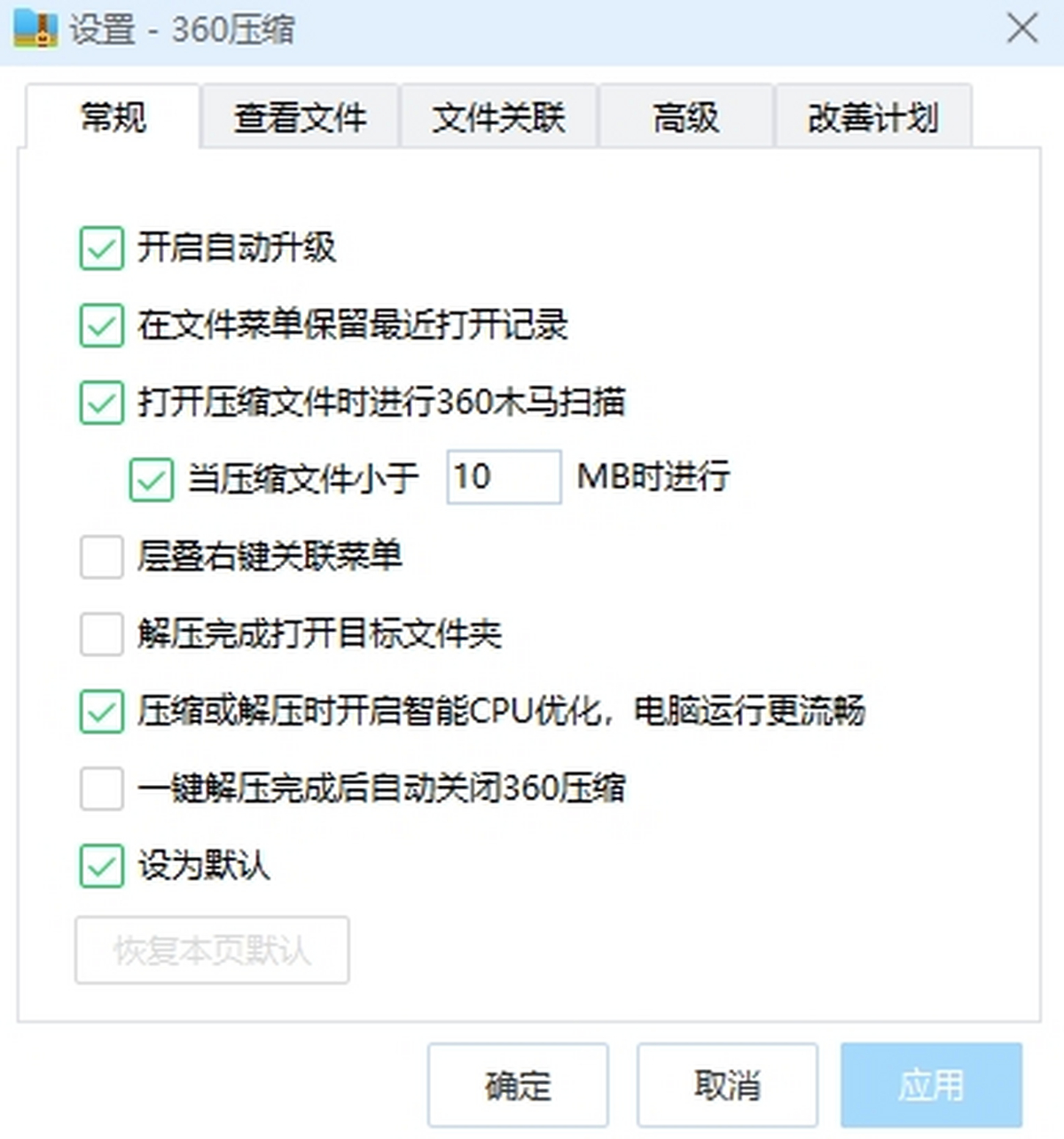The width and height of the screenshot is (1064, 1139).
Task: Click the 恢复本页默认 button
Action: 212,950
